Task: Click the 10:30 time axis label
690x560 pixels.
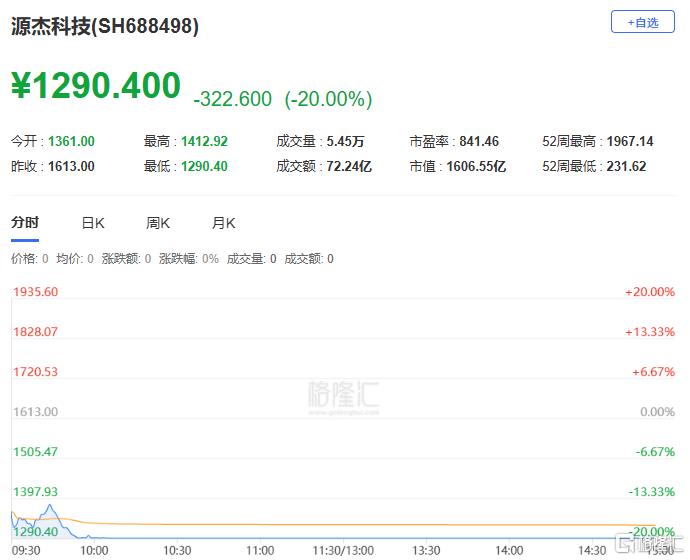Action: (x=177, y=551)
